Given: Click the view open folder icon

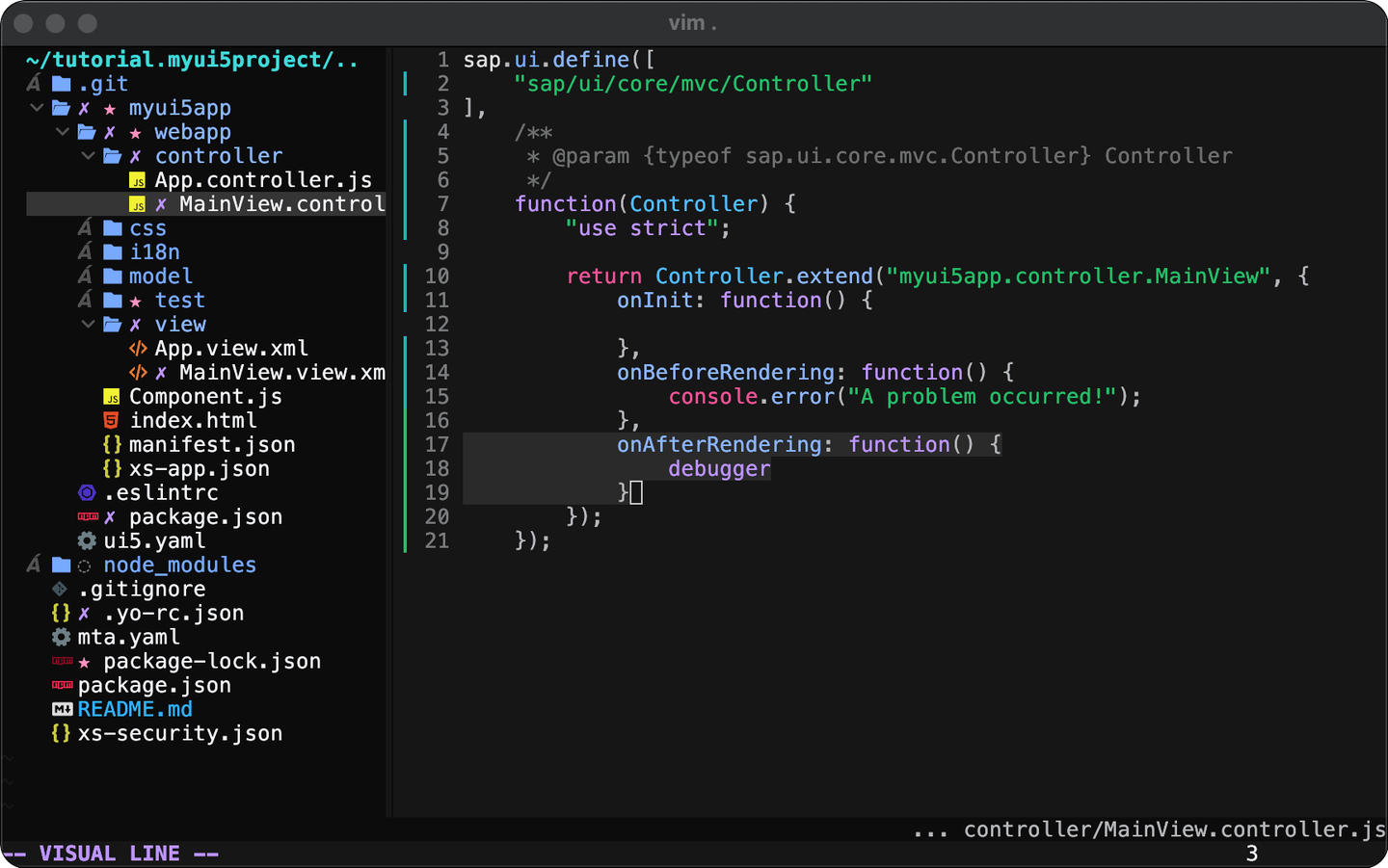Looking at the screenshot, I should (x=113, y=325).
